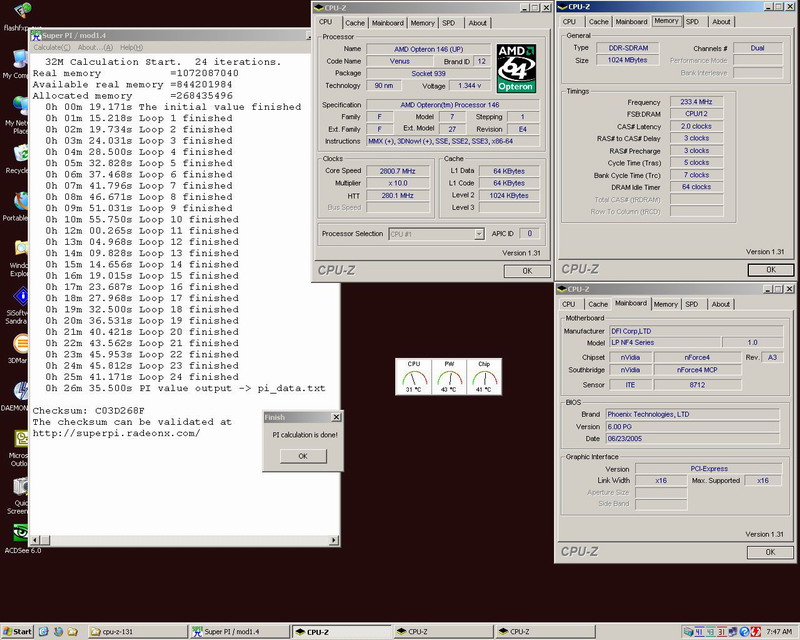
Task: Click the http://superpi.radeonx.com/ text
Action: pyautogui.click(x=116, y=433)
